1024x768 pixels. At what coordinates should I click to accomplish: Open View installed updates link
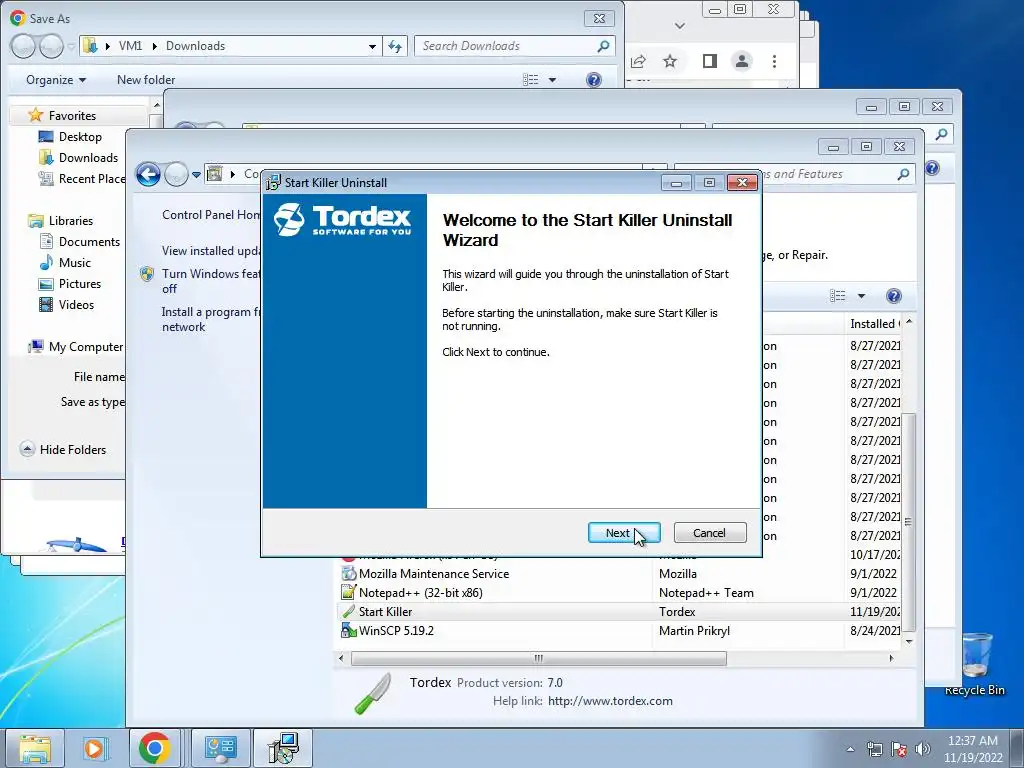point(212,251)
